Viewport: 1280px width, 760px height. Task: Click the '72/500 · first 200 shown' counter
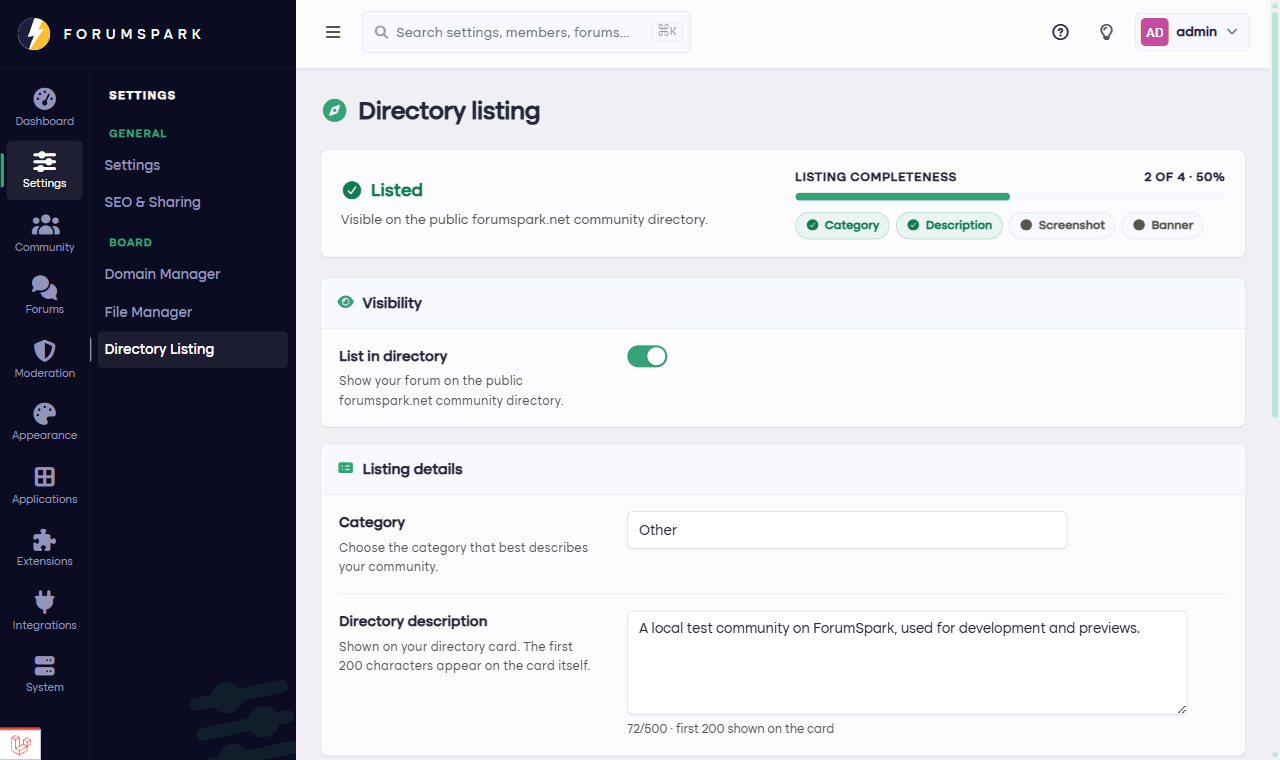(x=730, y=729)
